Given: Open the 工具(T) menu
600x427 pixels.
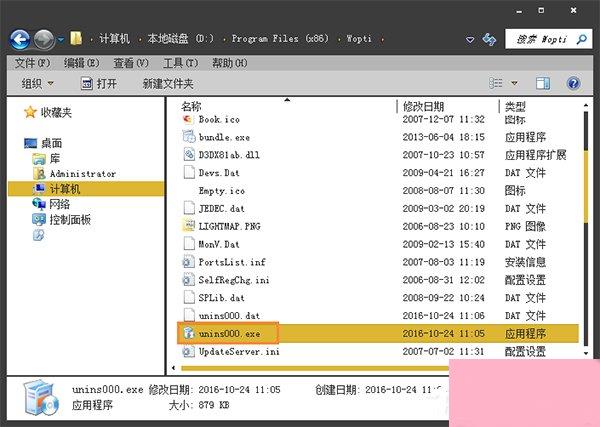Looking at the screenshot, I should 181,63.
